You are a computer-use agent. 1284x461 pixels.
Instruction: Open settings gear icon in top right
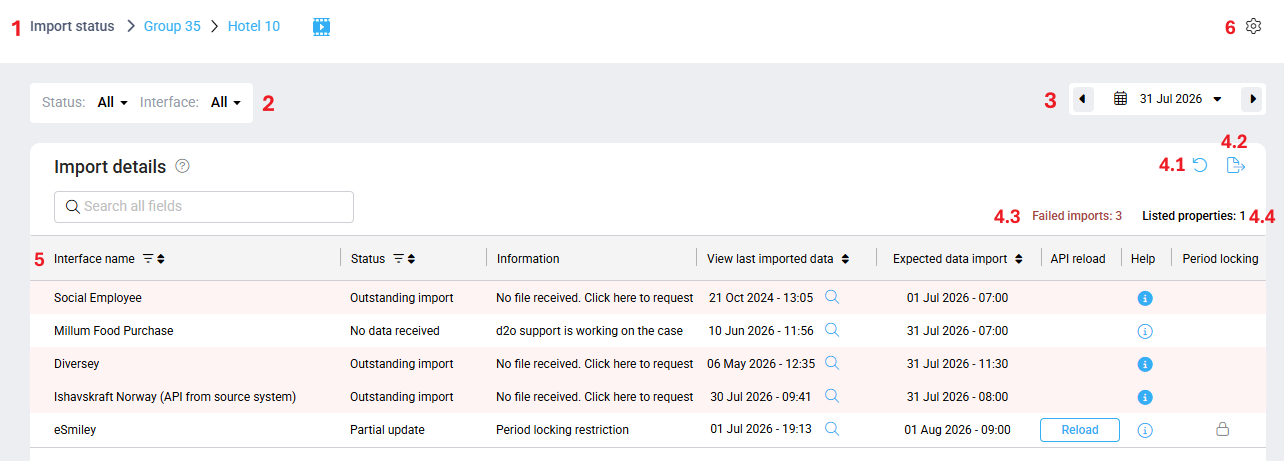1253,26
